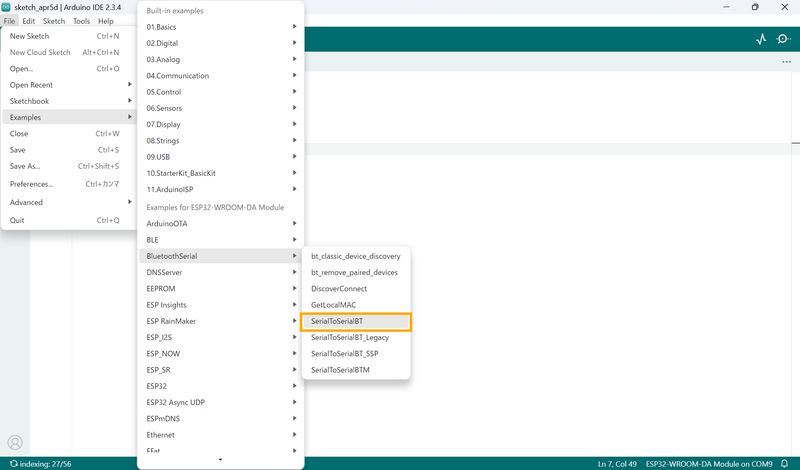Image resolution: width=800 pixels, height=470 pixels.
Task: Select BluetoothSerial examples entry
Action: 220,256
